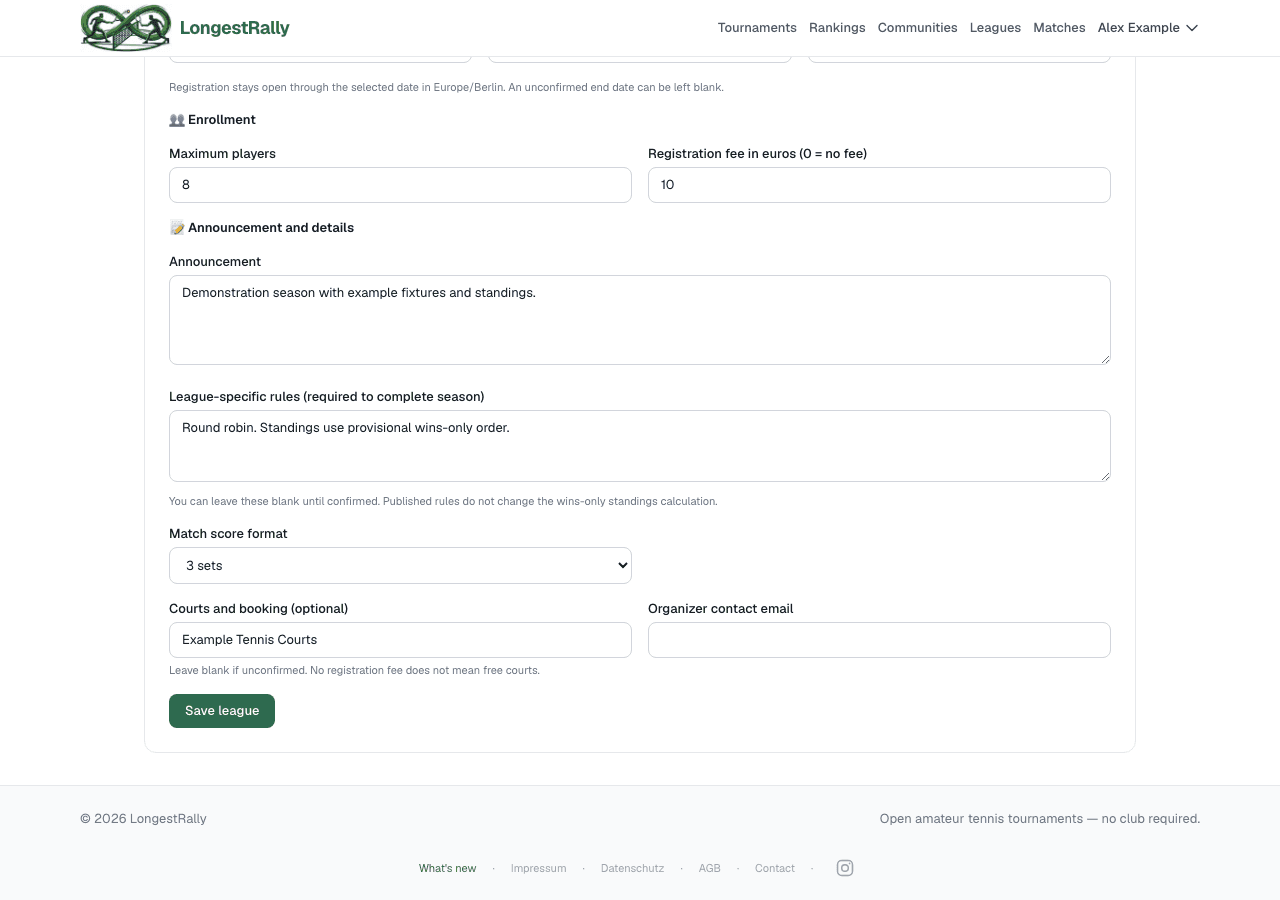Open the Instagram icon in footer
This screenshot has width=1280, height=900.
pos(845,868)
